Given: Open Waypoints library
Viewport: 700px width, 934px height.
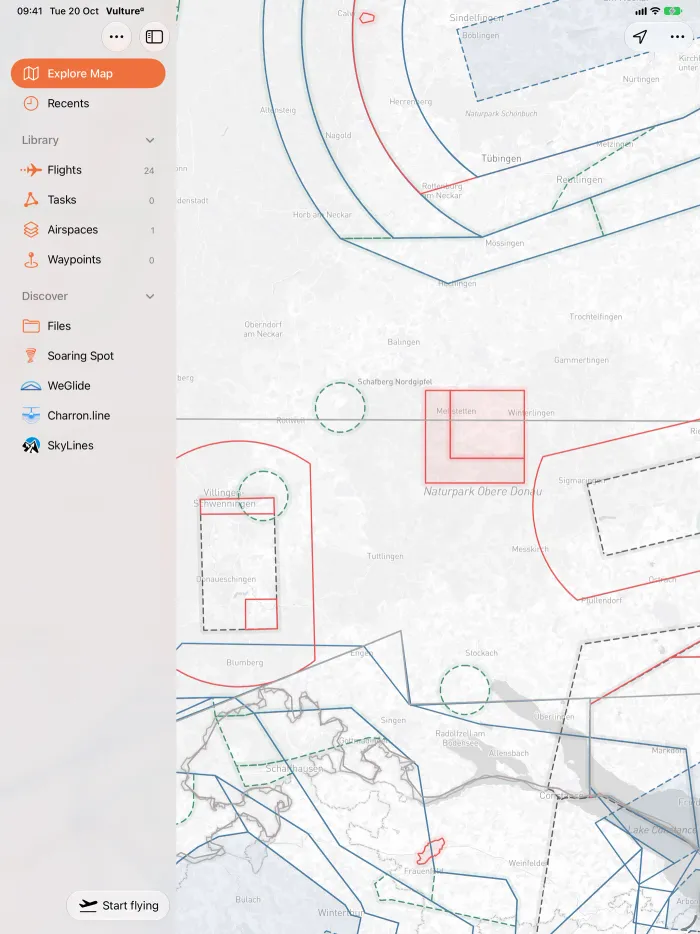Looking at the screenshot, I should pos(88,259).
